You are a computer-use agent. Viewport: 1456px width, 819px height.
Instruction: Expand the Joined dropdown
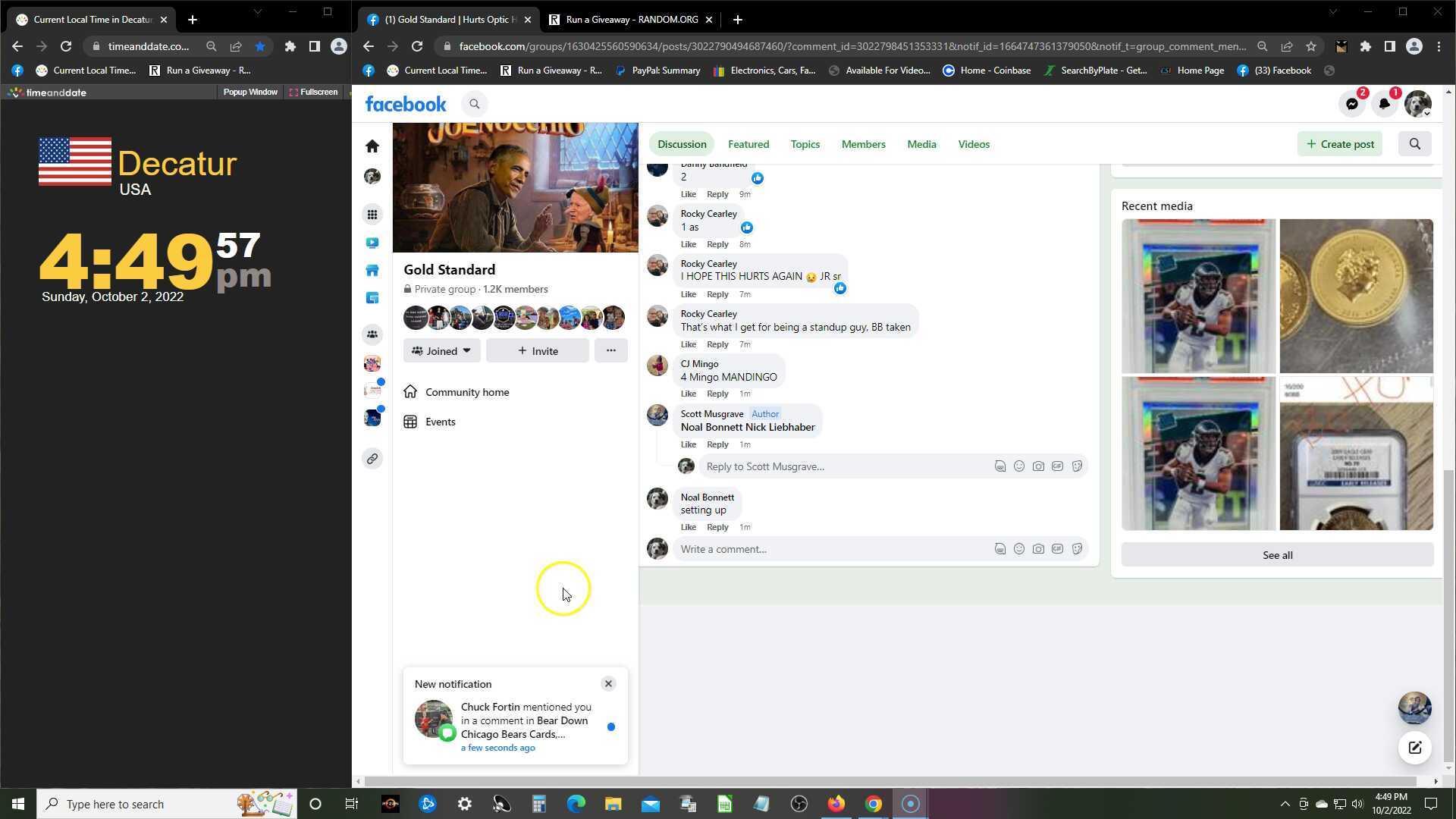pyautogui.click(x=441, y=351)
